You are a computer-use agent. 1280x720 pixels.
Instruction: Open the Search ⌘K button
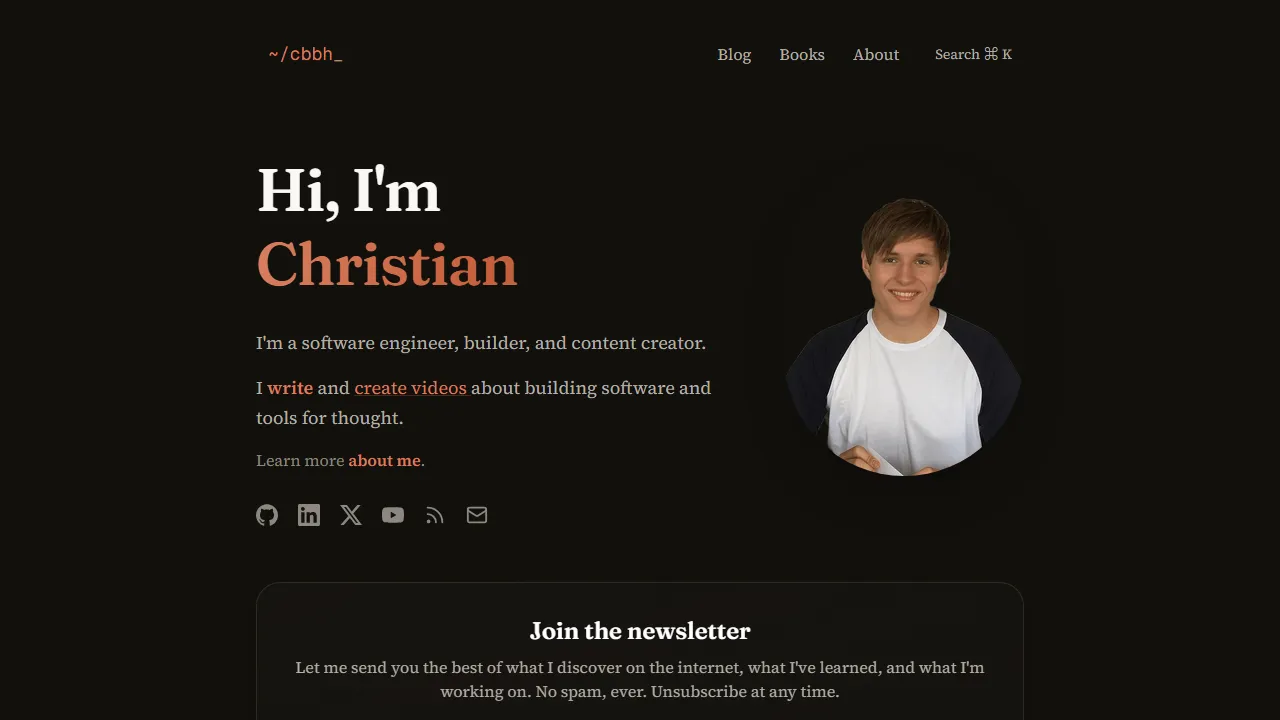coord(973,54)
